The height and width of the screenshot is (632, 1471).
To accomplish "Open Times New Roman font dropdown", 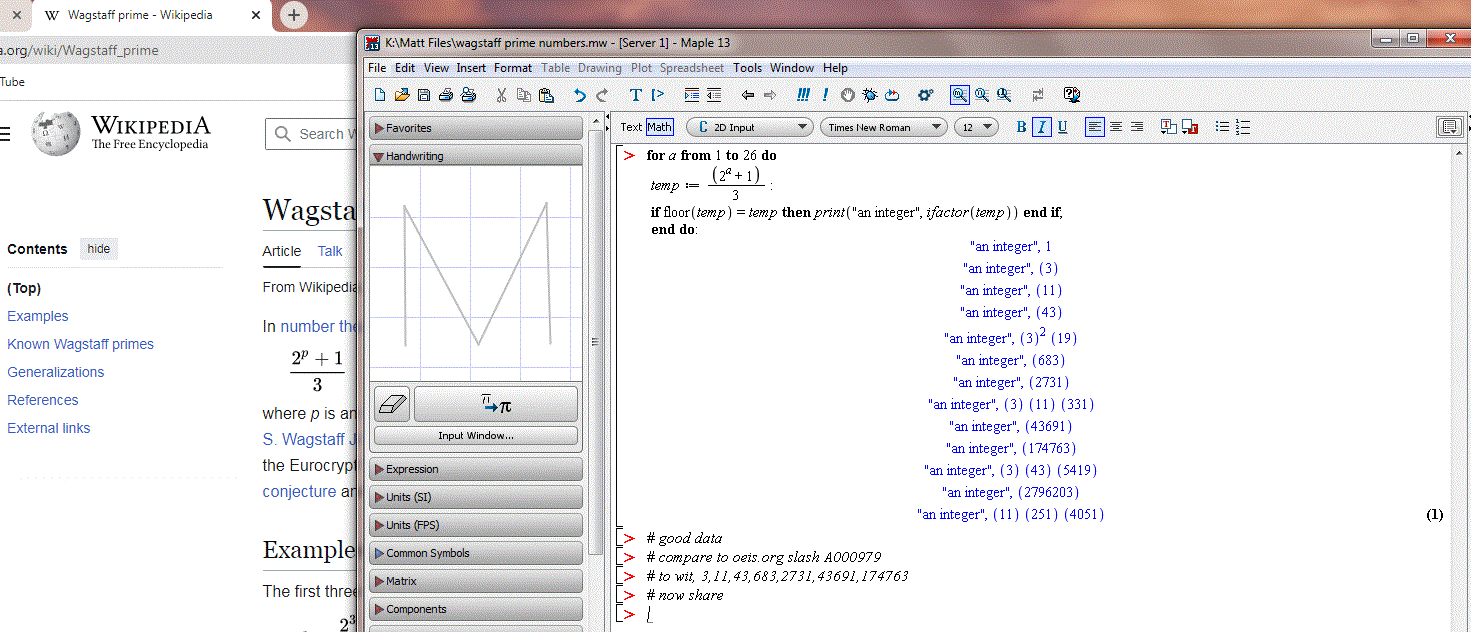I will point(884,127).
